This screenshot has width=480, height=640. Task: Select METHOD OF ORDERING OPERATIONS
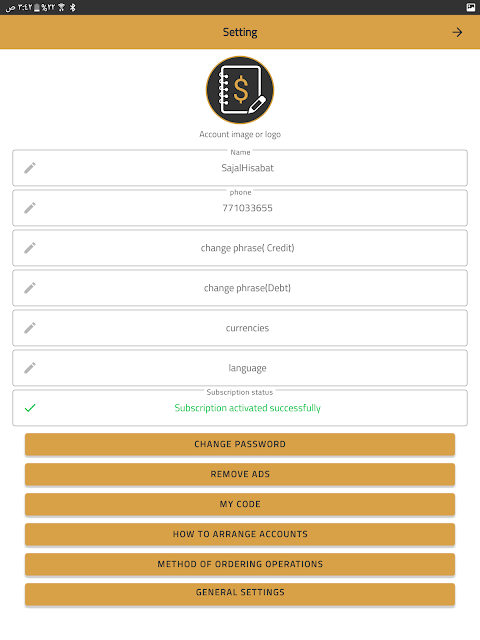(240, 564)
